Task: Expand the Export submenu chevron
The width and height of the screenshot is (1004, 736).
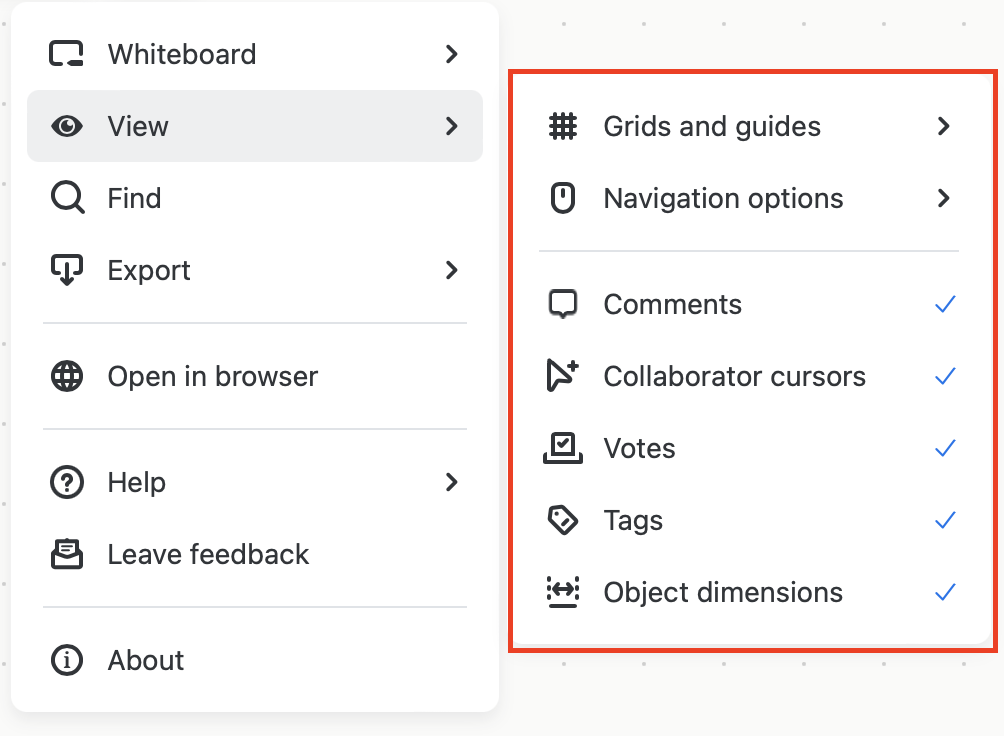Action: click(452, 270)
